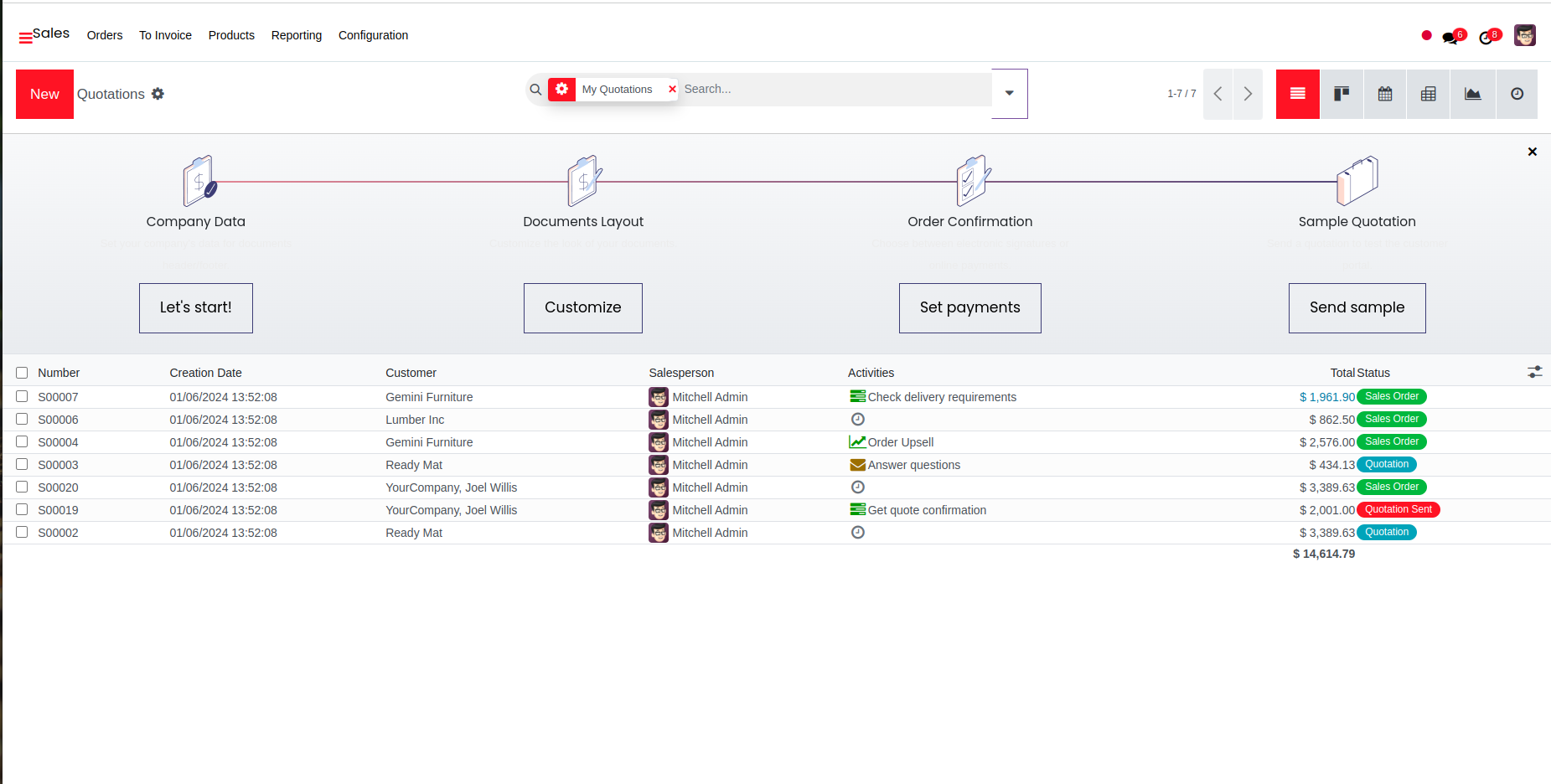The width and height of the screenshot is (1551, 784).
Task: Switch to list view
Action: [1297, 94]
